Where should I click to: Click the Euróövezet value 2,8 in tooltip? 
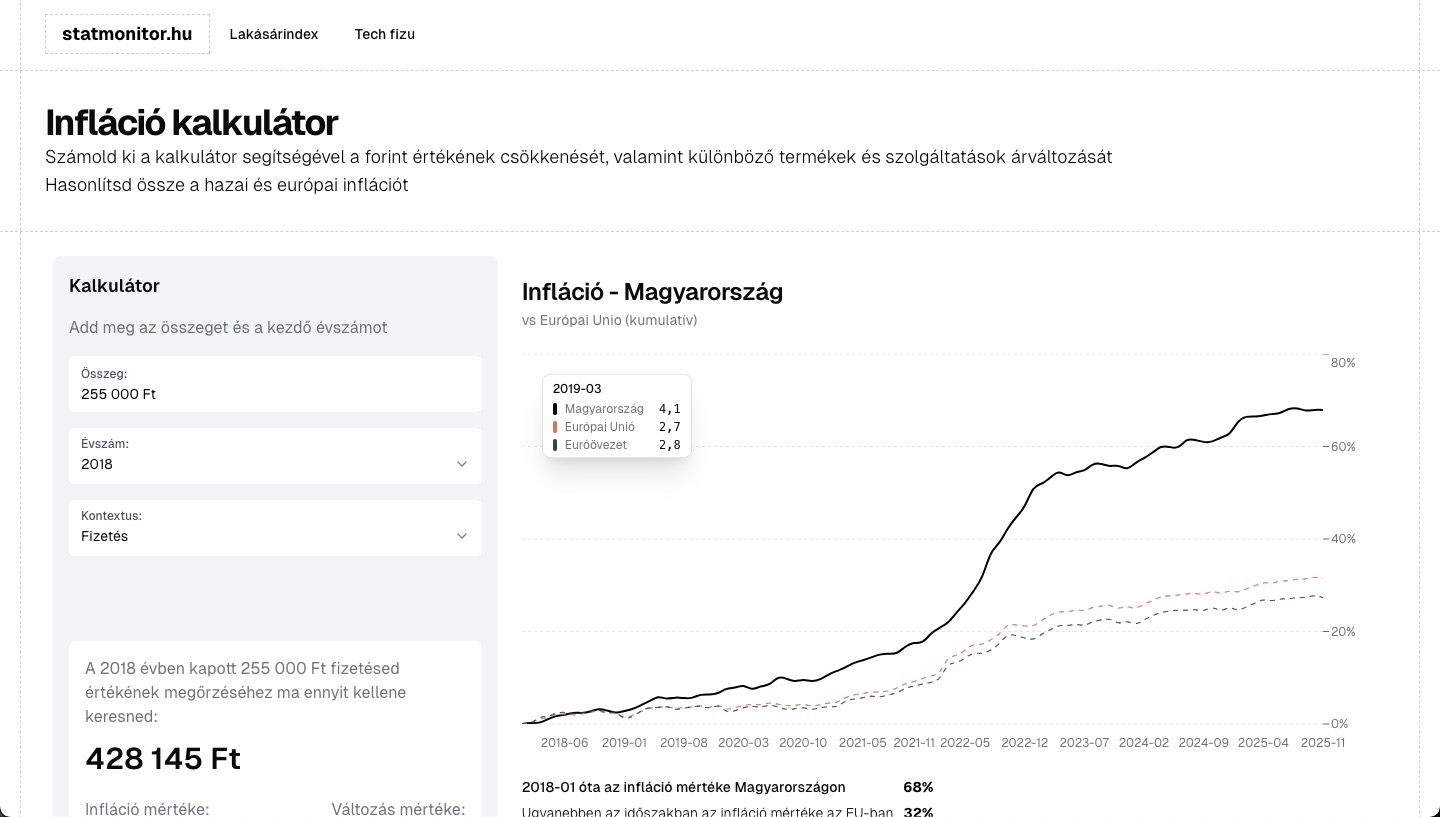pyautogui.click(x=669, y=445)
